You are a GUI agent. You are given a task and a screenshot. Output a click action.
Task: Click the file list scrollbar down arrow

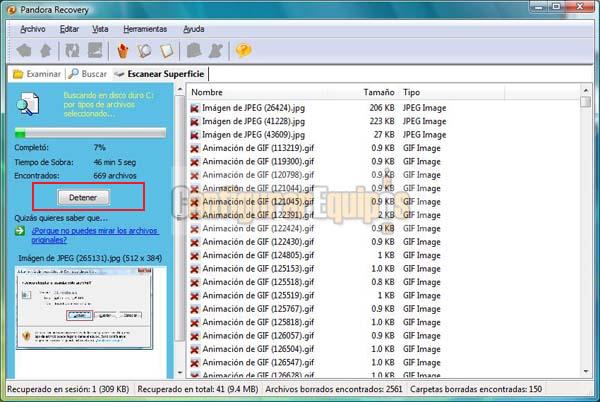tap(585, 371)
